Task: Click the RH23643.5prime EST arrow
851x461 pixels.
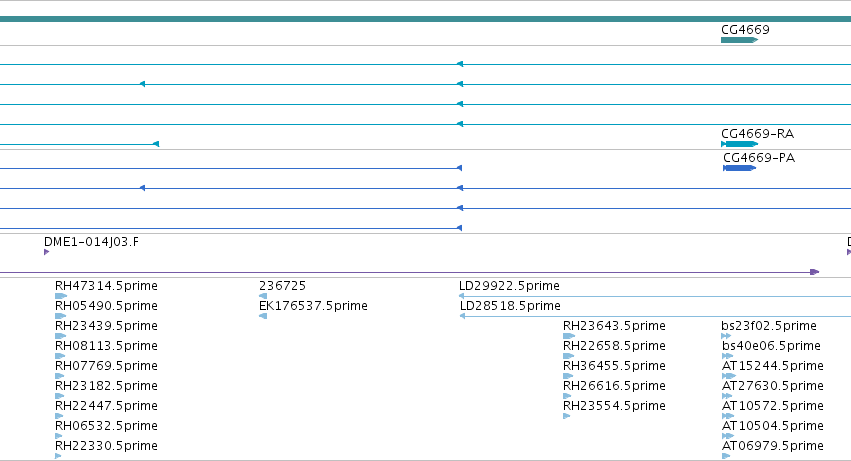Action: [569, 336]
